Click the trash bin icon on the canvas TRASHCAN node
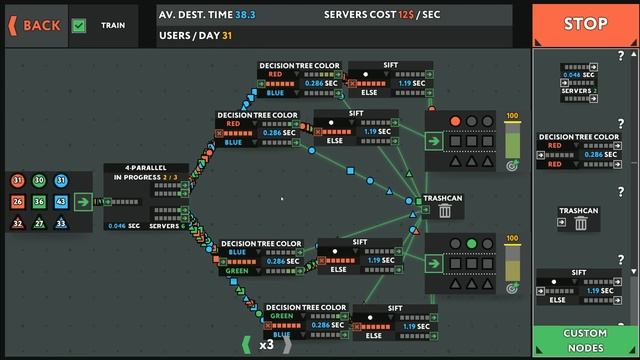640x360 pixels. (445, 211)
